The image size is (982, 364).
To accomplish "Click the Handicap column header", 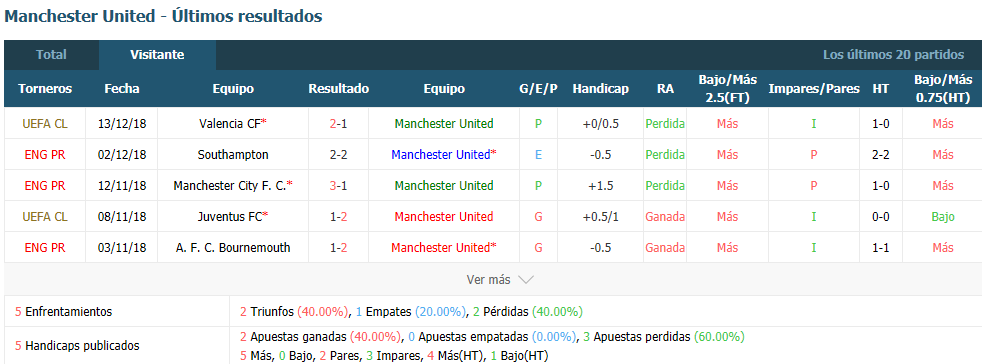I will [601, 89].
